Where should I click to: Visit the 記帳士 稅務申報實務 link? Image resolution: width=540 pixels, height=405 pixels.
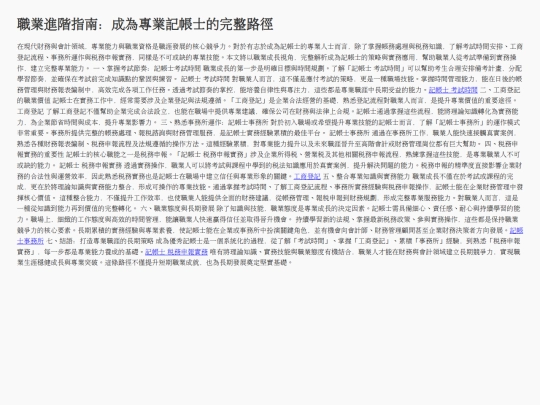[176, 252]
